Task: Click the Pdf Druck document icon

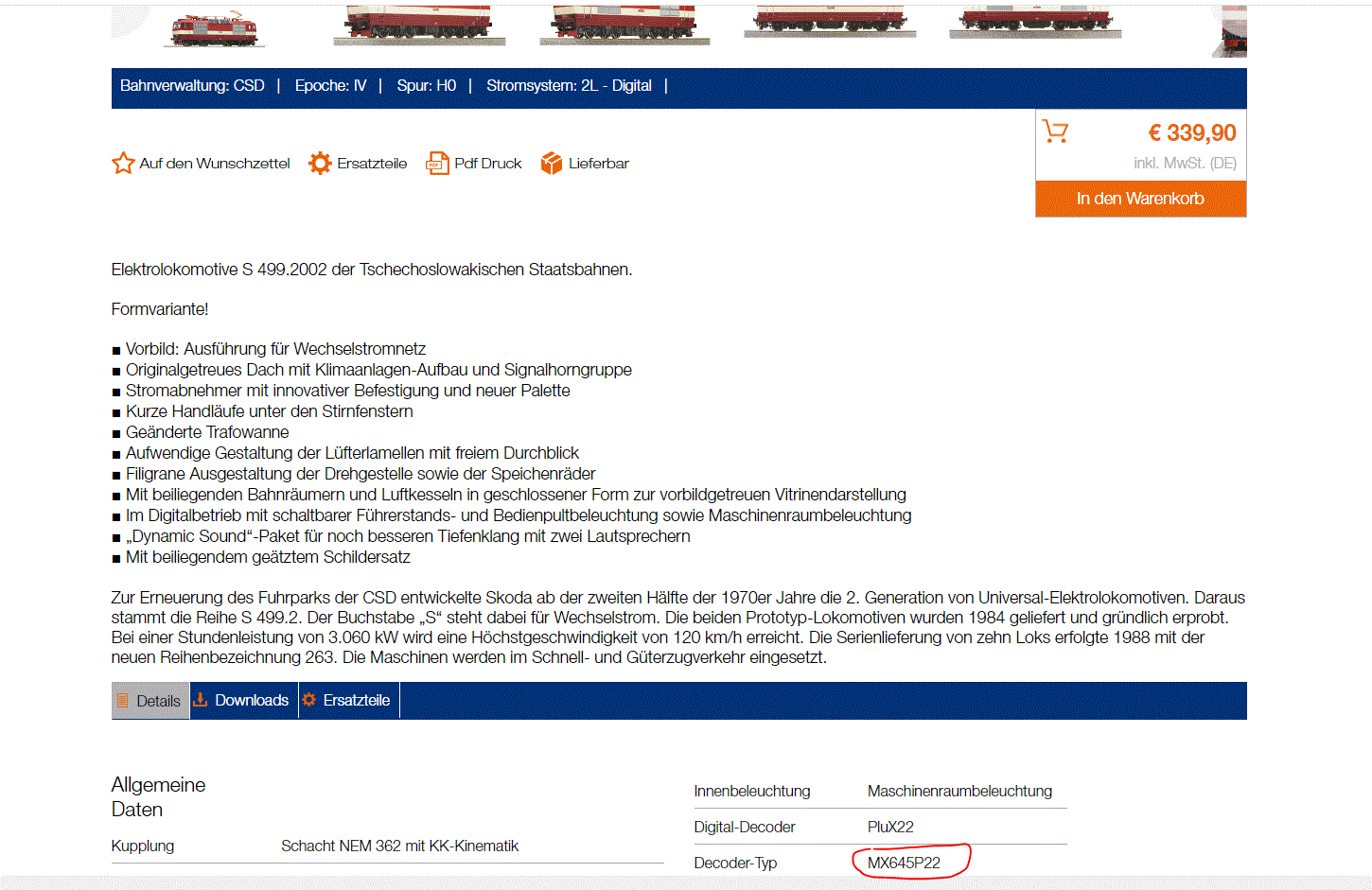Action: coord(437,164)
